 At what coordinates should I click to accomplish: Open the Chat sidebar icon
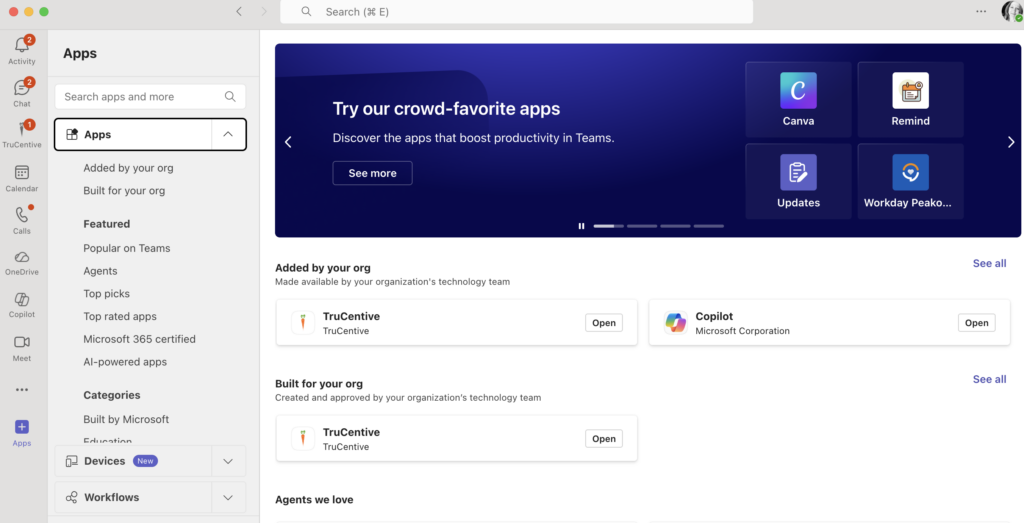pyautogui.click(x=21, y=90)
